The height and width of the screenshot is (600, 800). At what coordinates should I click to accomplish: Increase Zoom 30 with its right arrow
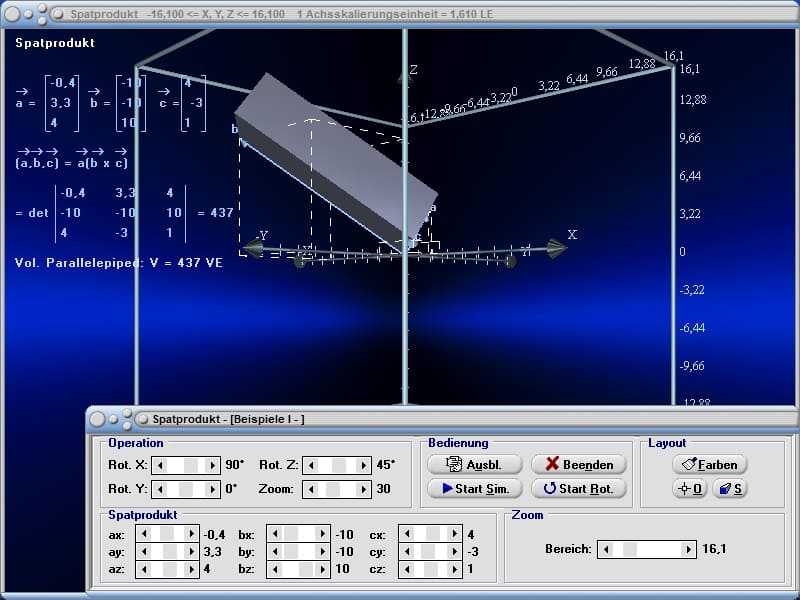(x=363, y=489)
